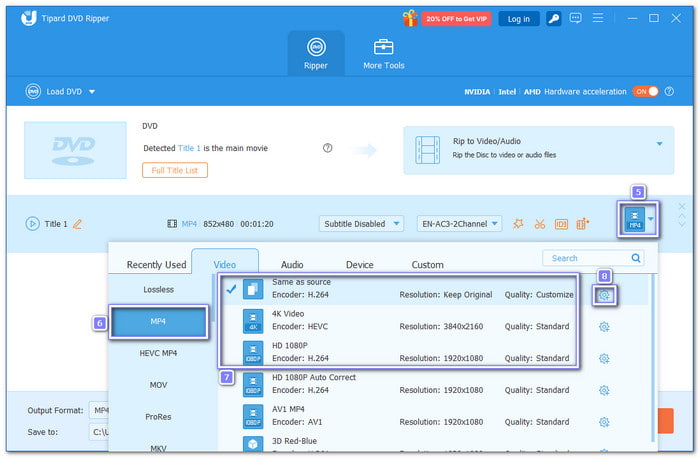Click the media info ID icon
700x458 pixels.
pos(561,224)
